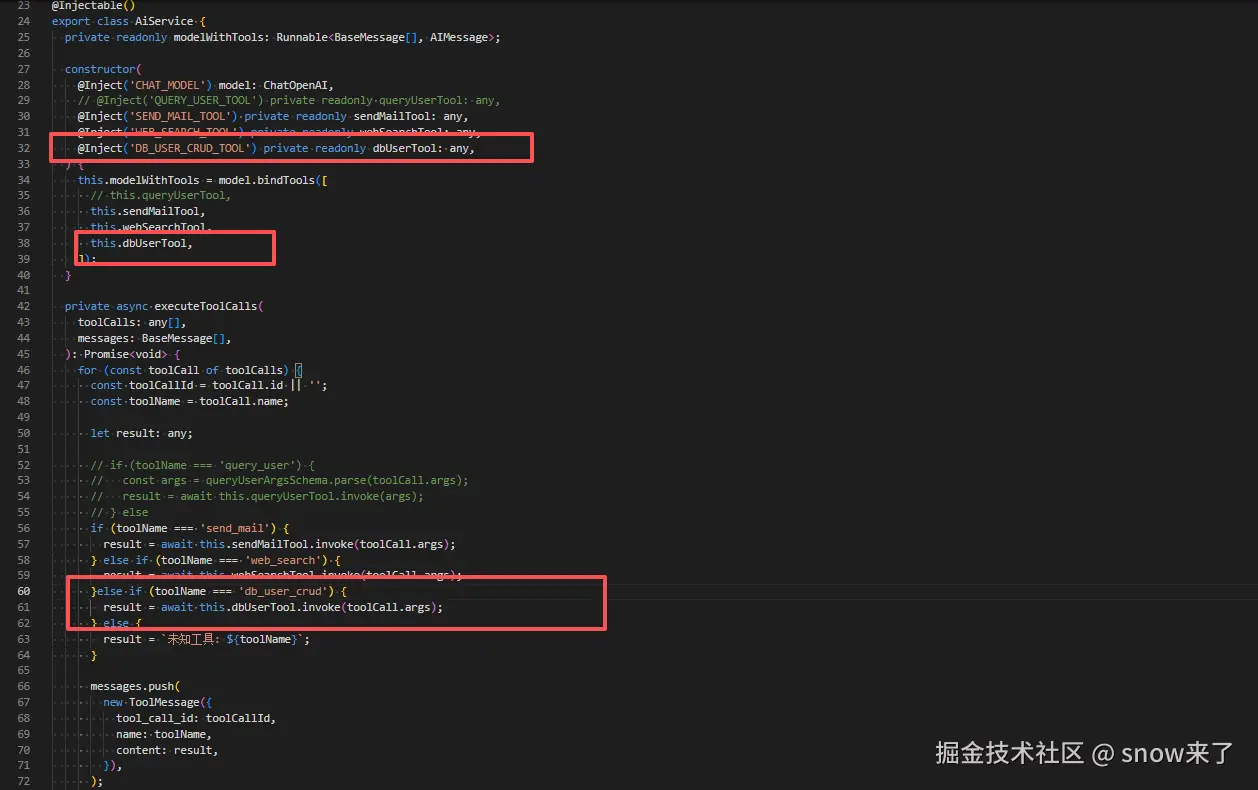This screenshot has width=1258, height=790.
Task: Select the 'db_user_crud' string literal
Action: click(285, 591)
